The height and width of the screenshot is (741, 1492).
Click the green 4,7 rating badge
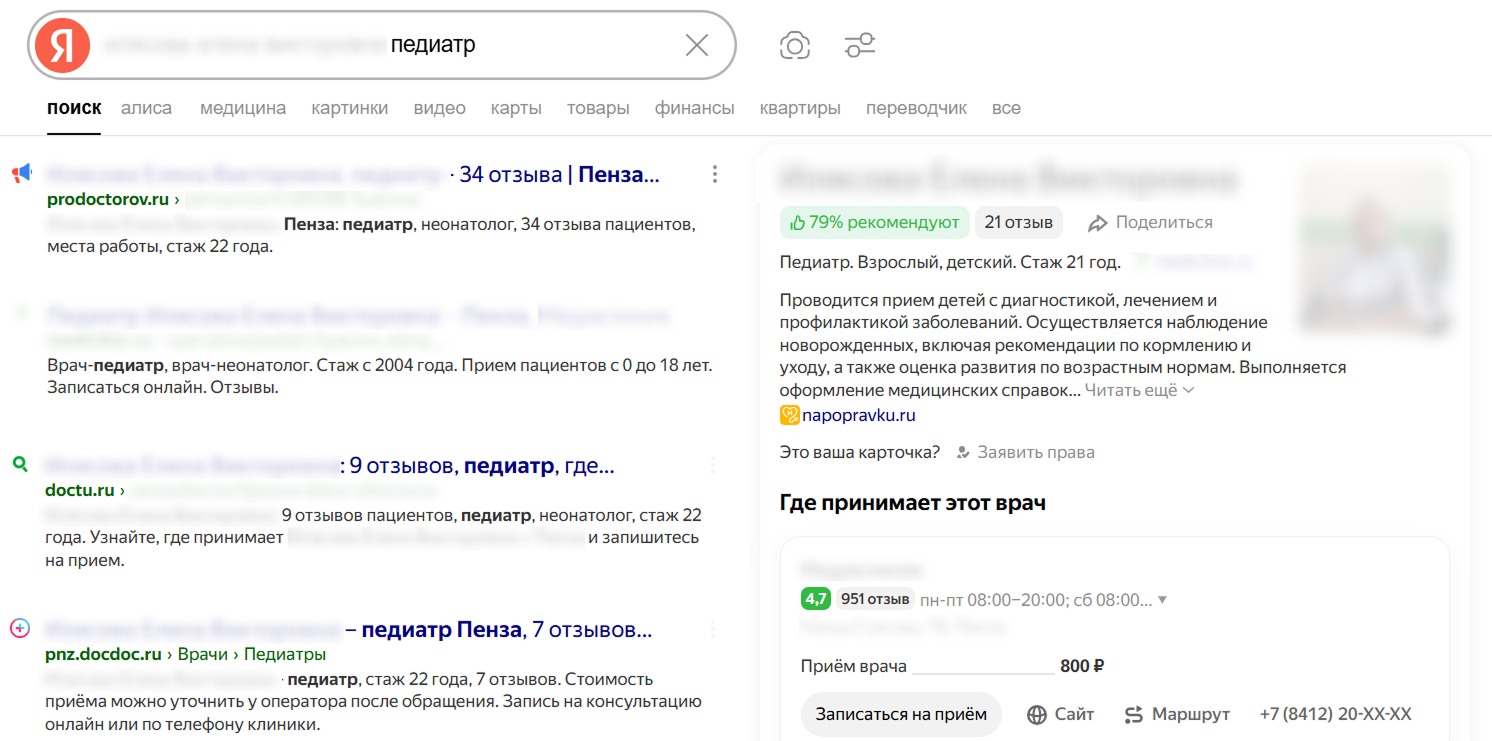(816, 599)
